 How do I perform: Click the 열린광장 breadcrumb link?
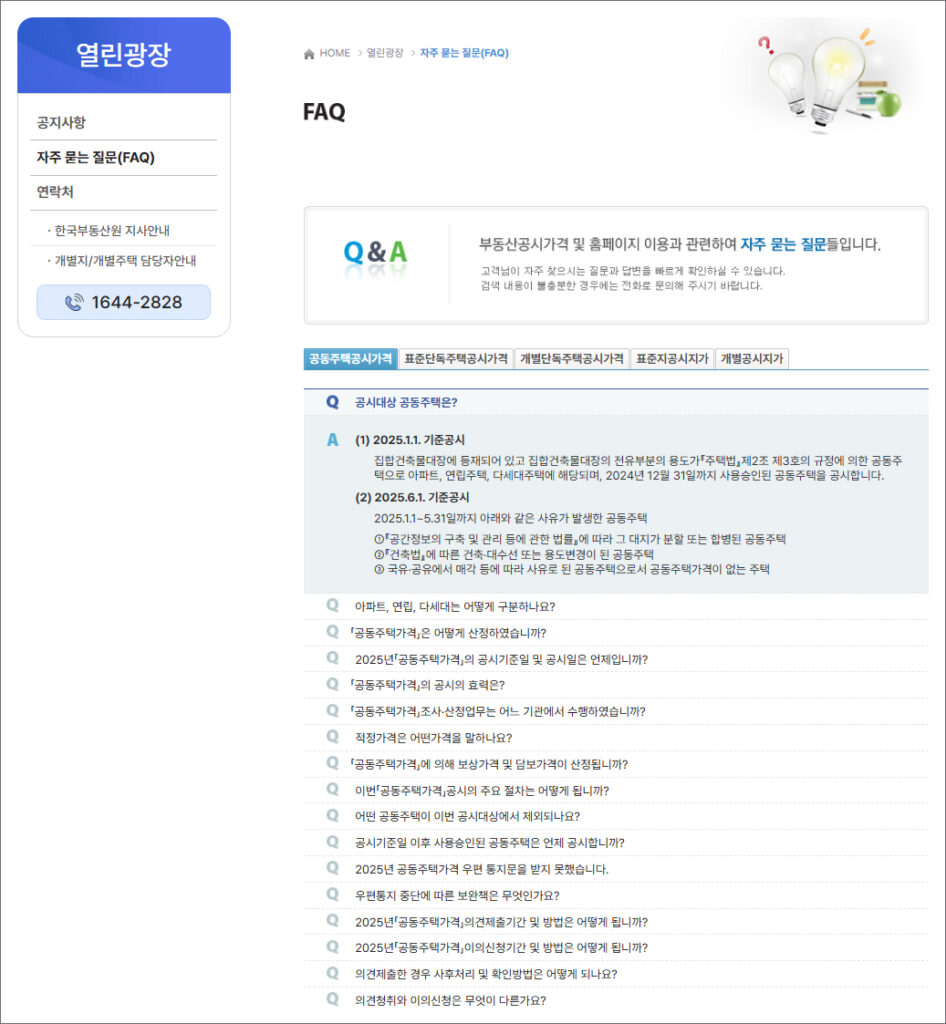click(x=385, y=53)
